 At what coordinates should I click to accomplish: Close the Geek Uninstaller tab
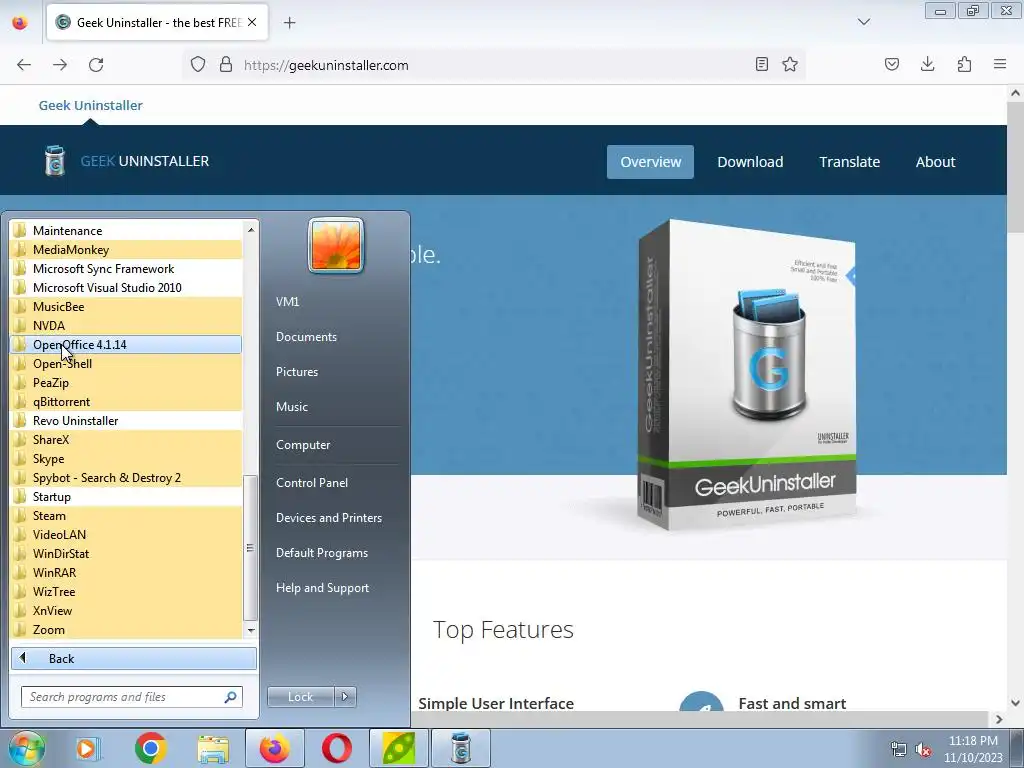pos(252,22)
